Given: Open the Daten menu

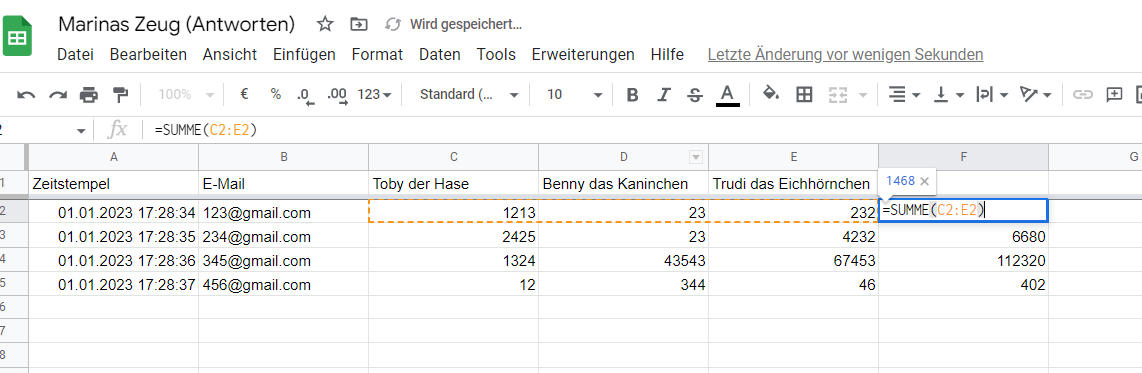Looking at the screenshot, I should pos(440,55).
